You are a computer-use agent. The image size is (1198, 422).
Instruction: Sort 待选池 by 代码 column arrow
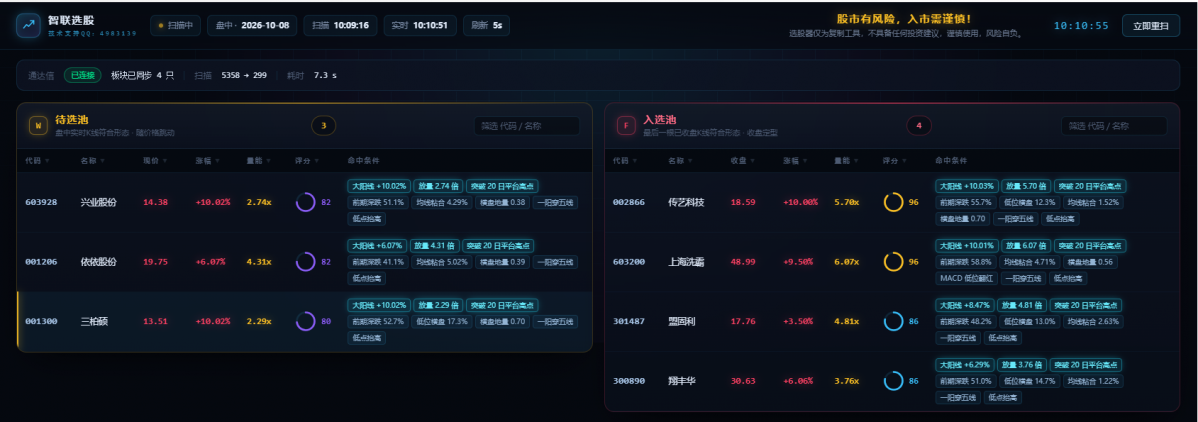[48, 161]
